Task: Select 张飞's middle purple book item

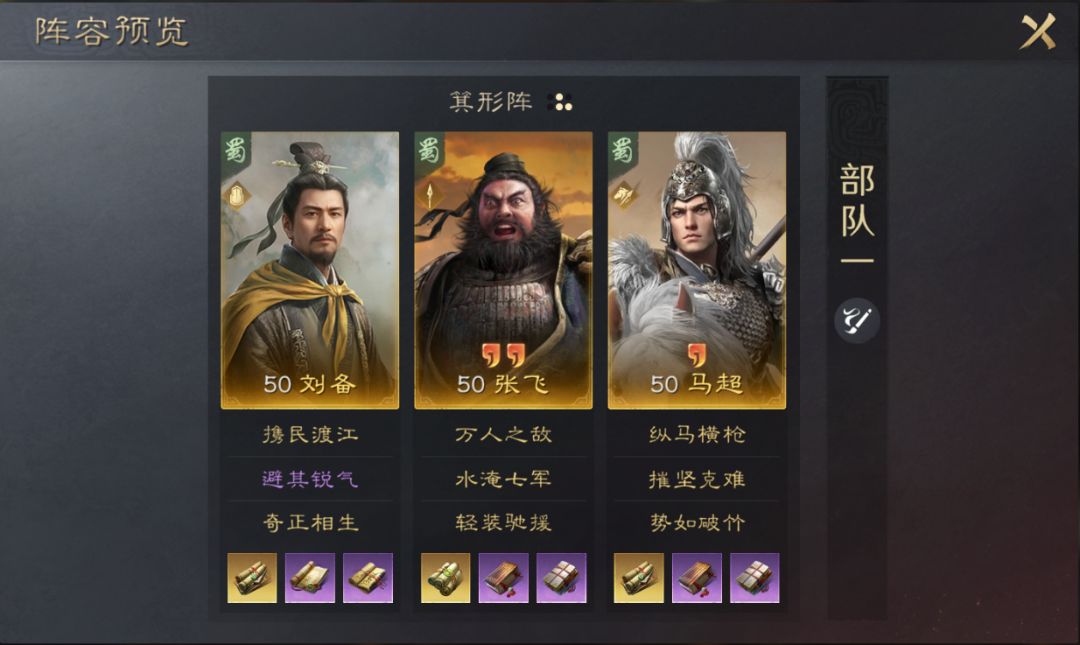Action: [503, 577]
